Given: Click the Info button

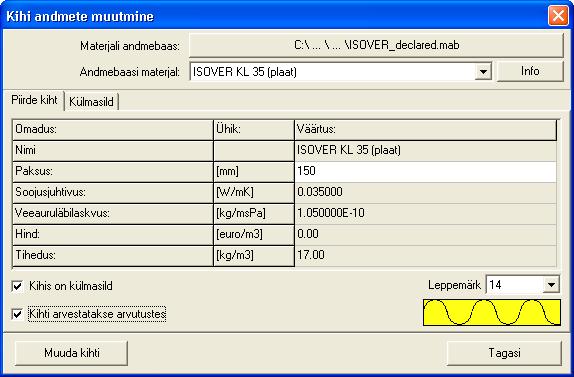Looking at the screenshot, I should click(530, 71).
